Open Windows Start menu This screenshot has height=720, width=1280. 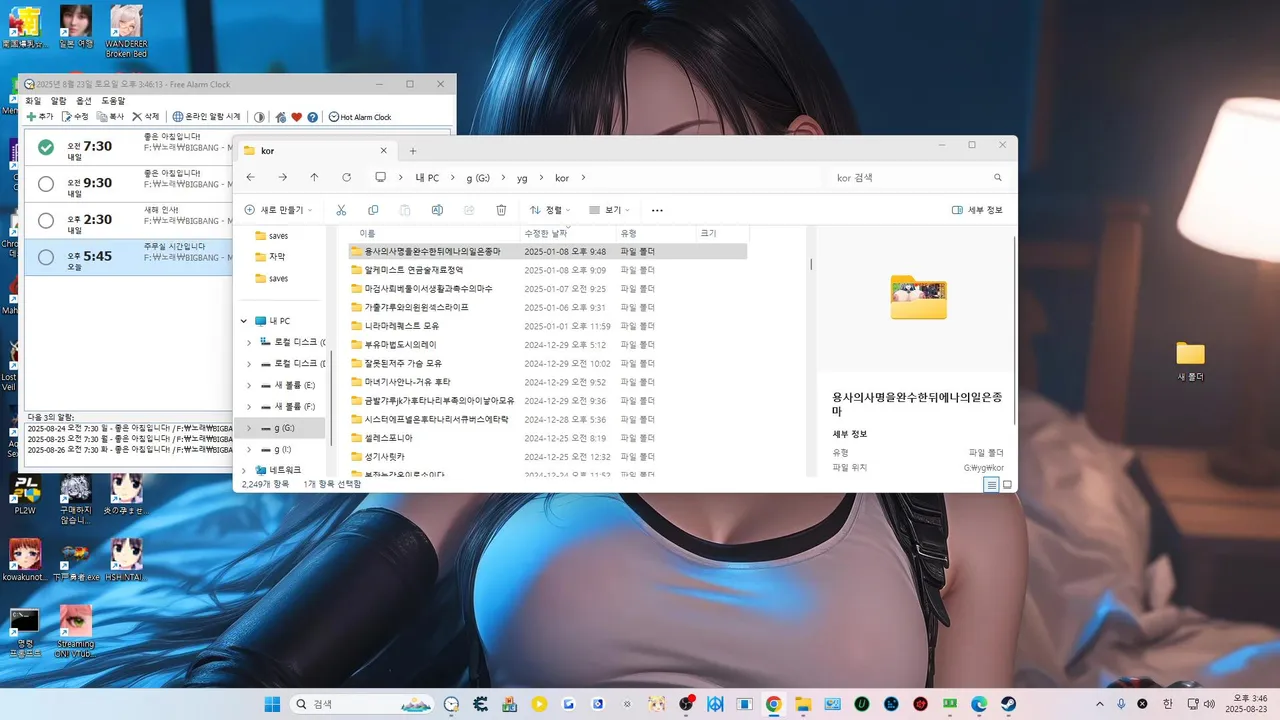tap(272, 704)
